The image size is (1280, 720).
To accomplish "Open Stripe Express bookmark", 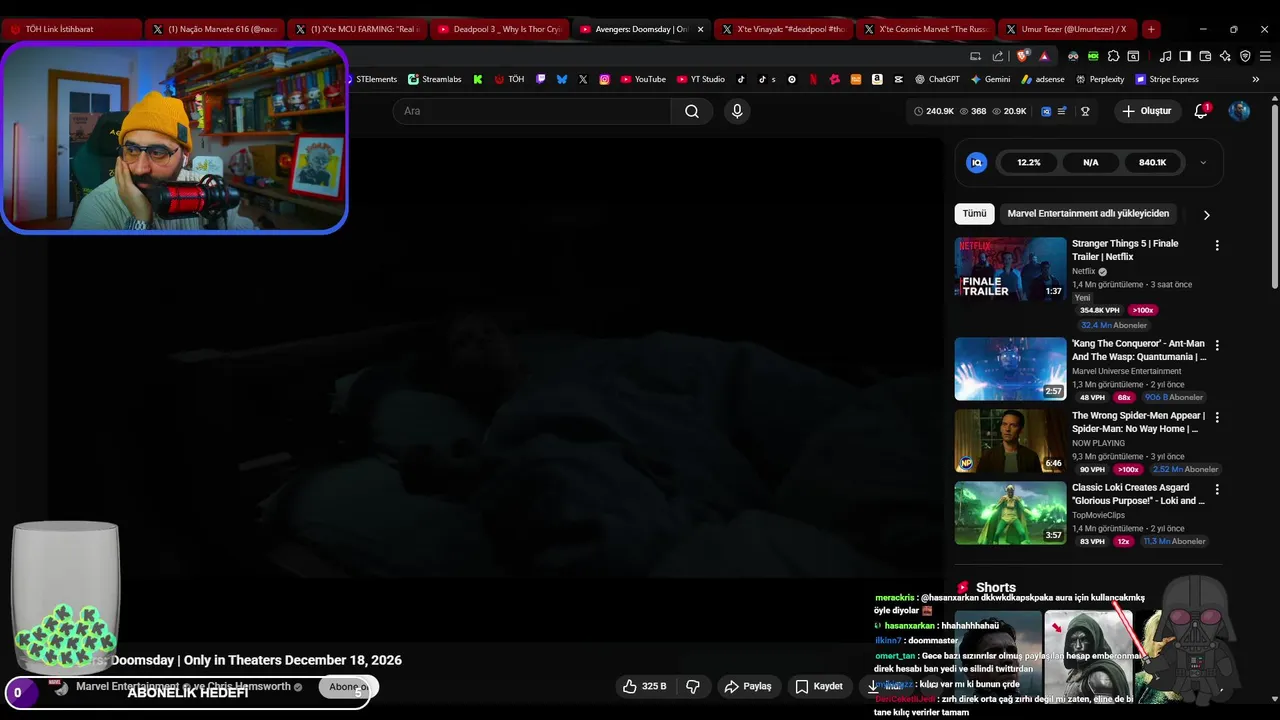I will point(1166,79).
